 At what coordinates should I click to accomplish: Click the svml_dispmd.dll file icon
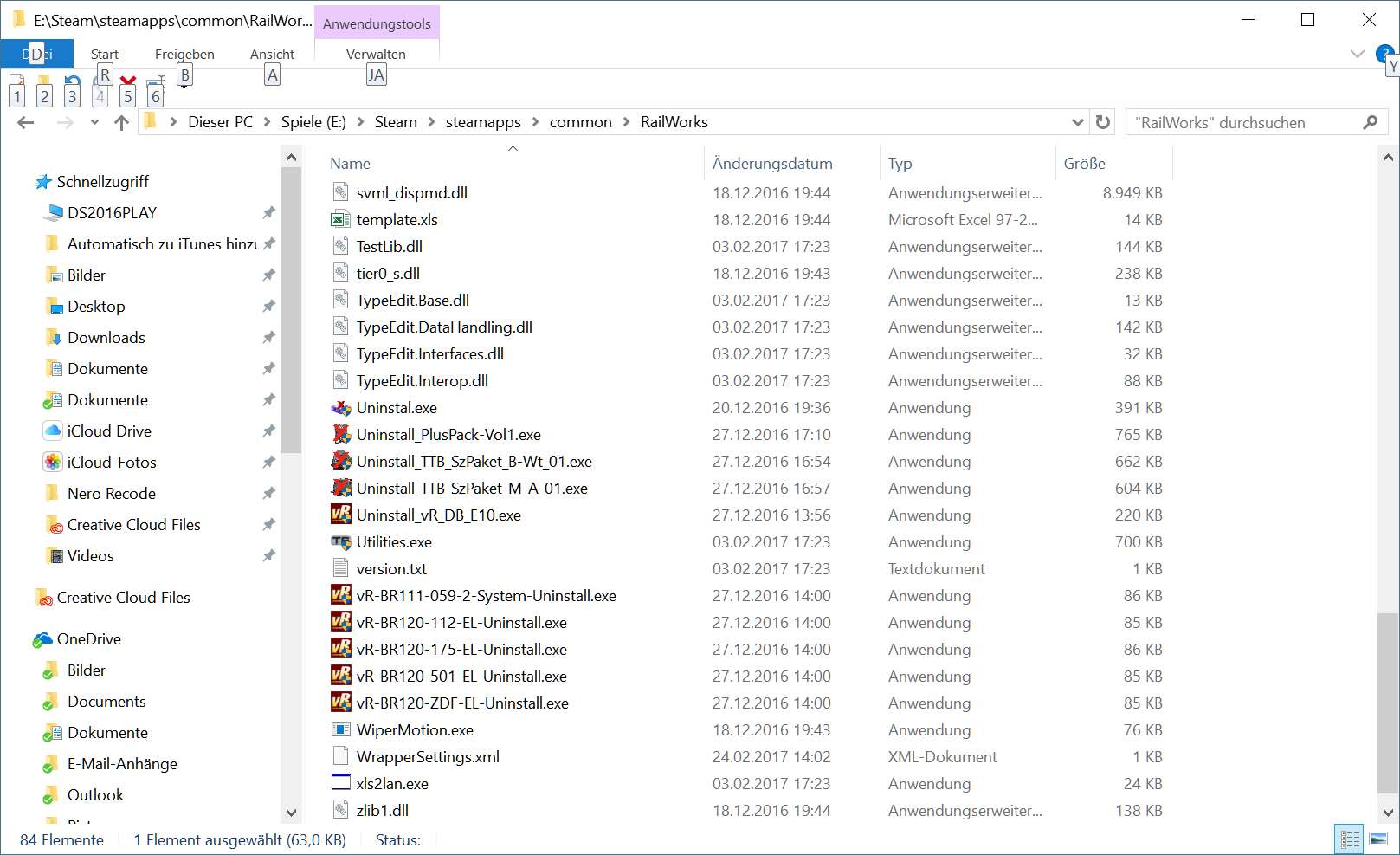click(x=341, y=192)
